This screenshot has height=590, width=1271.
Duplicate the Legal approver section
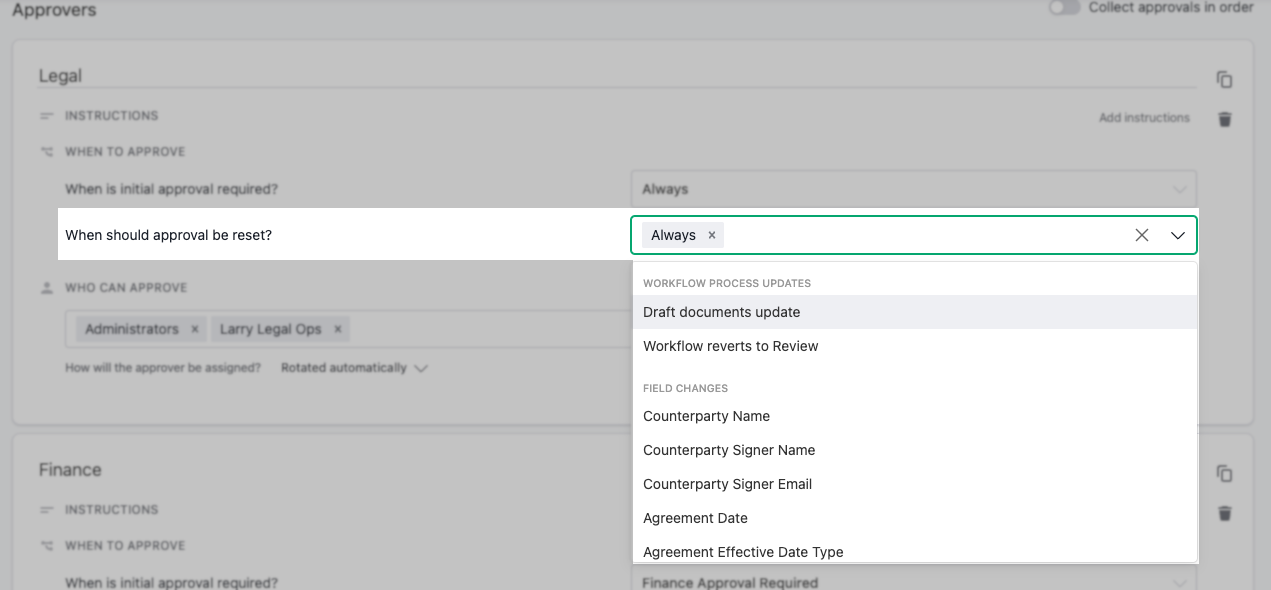click(1224, 80)
